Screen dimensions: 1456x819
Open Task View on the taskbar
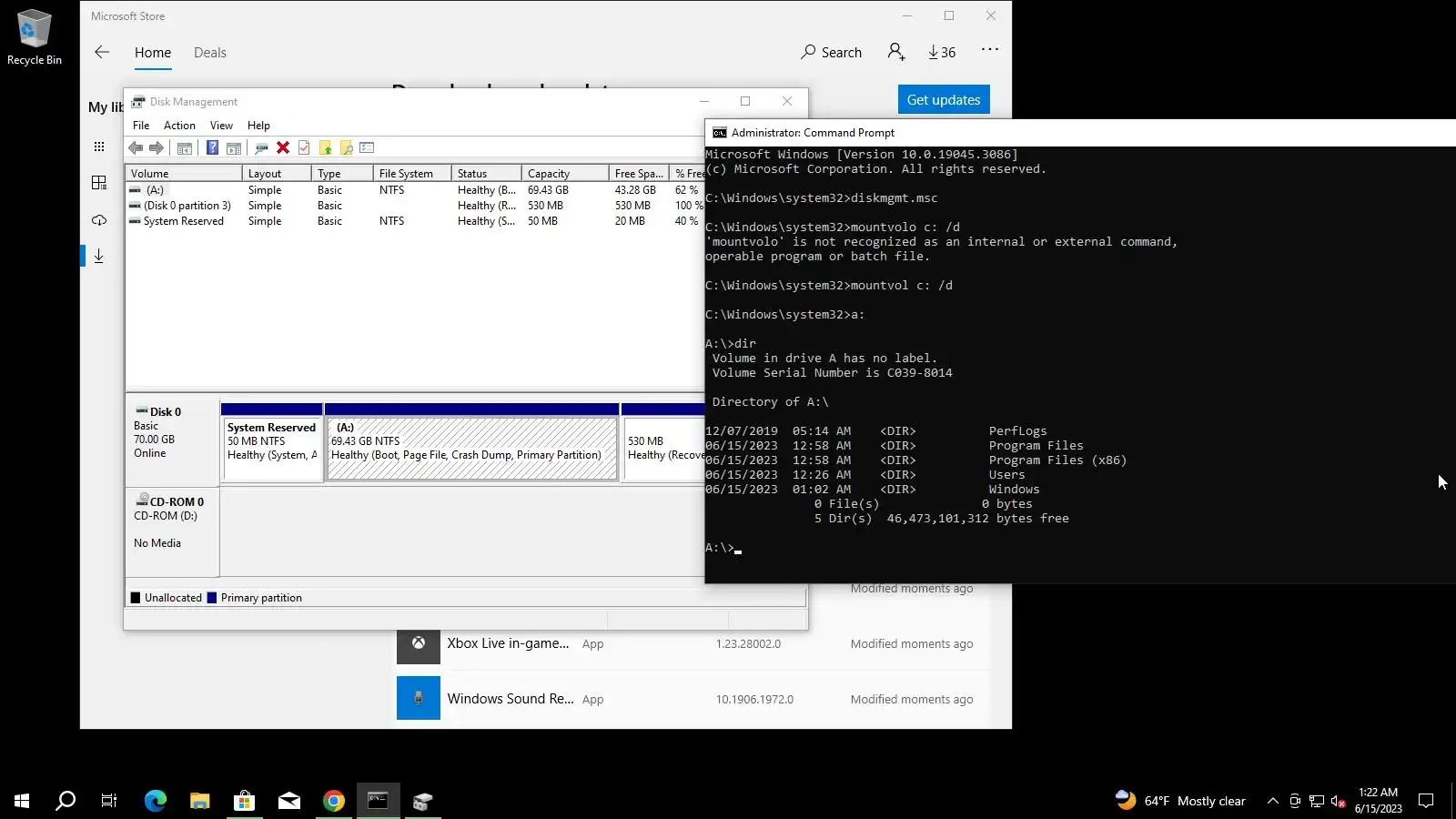tap(109, 801)
